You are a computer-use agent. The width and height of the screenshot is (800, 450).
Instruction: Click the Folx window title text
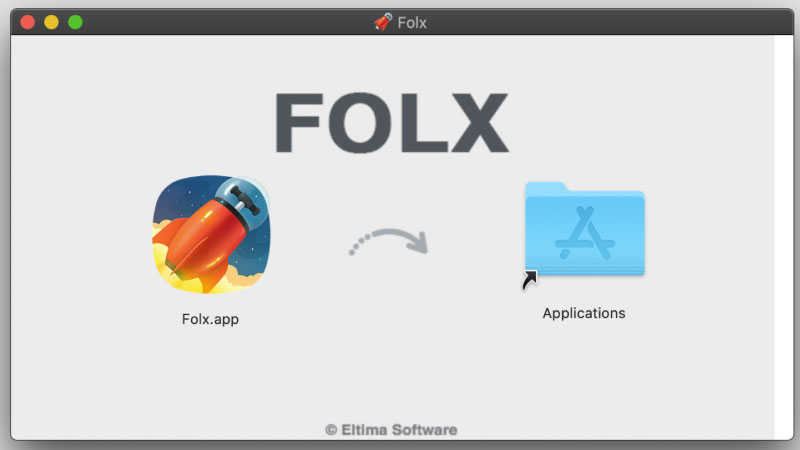[x=412, y=22]
